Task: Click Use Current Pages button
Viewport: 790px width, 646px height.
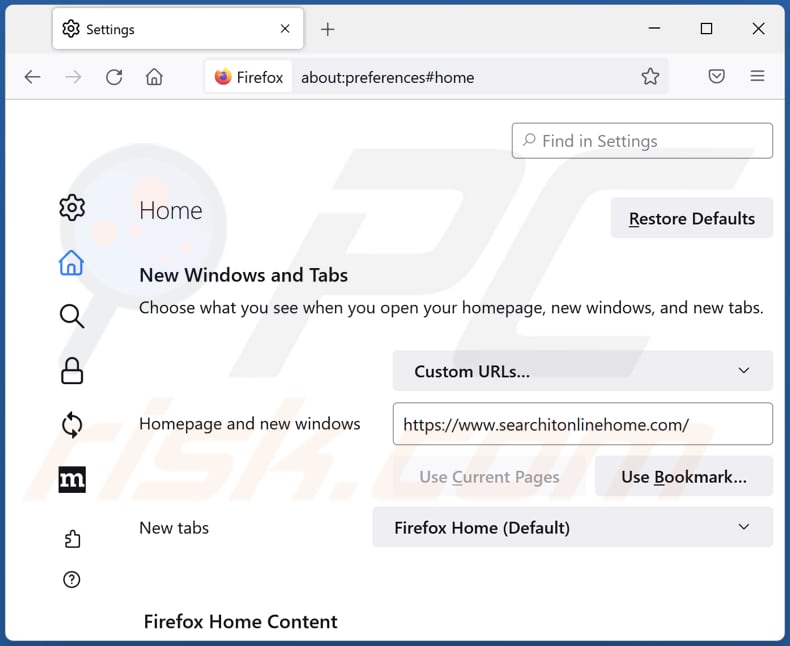Action: pyautogui.click(x=489, y=477)
